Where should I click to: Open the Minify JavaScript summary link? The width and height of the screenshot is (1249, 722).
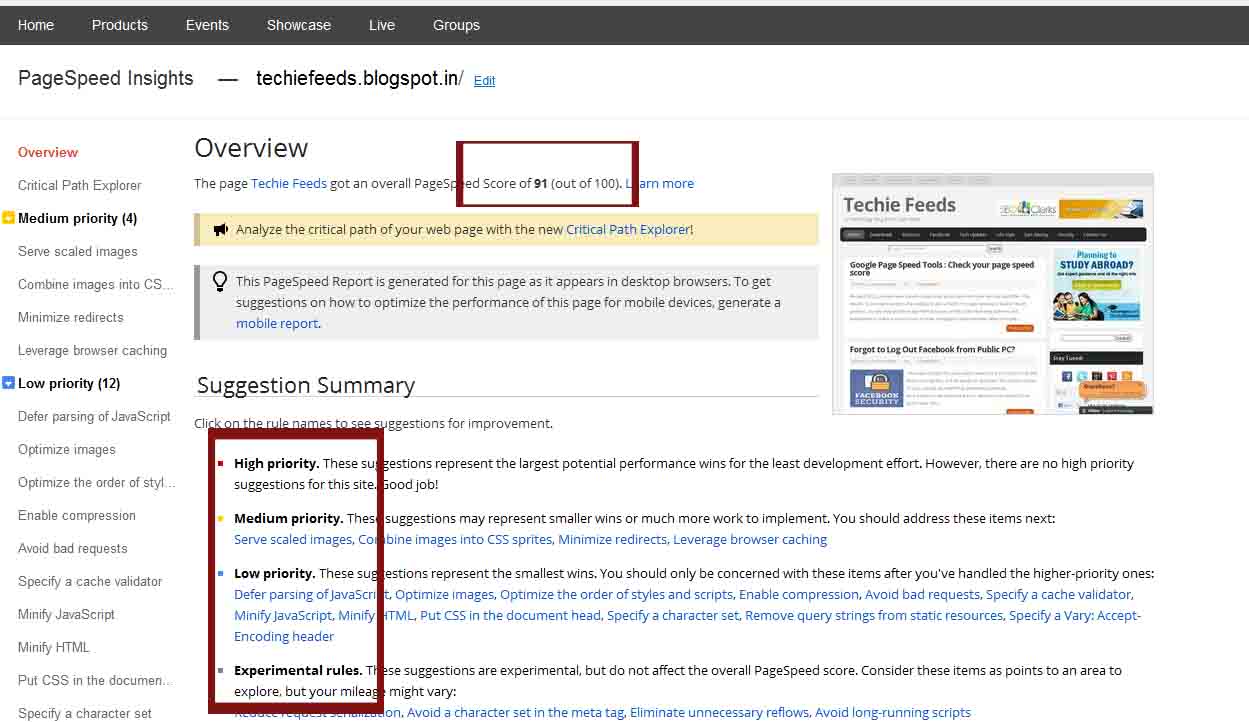283,615
